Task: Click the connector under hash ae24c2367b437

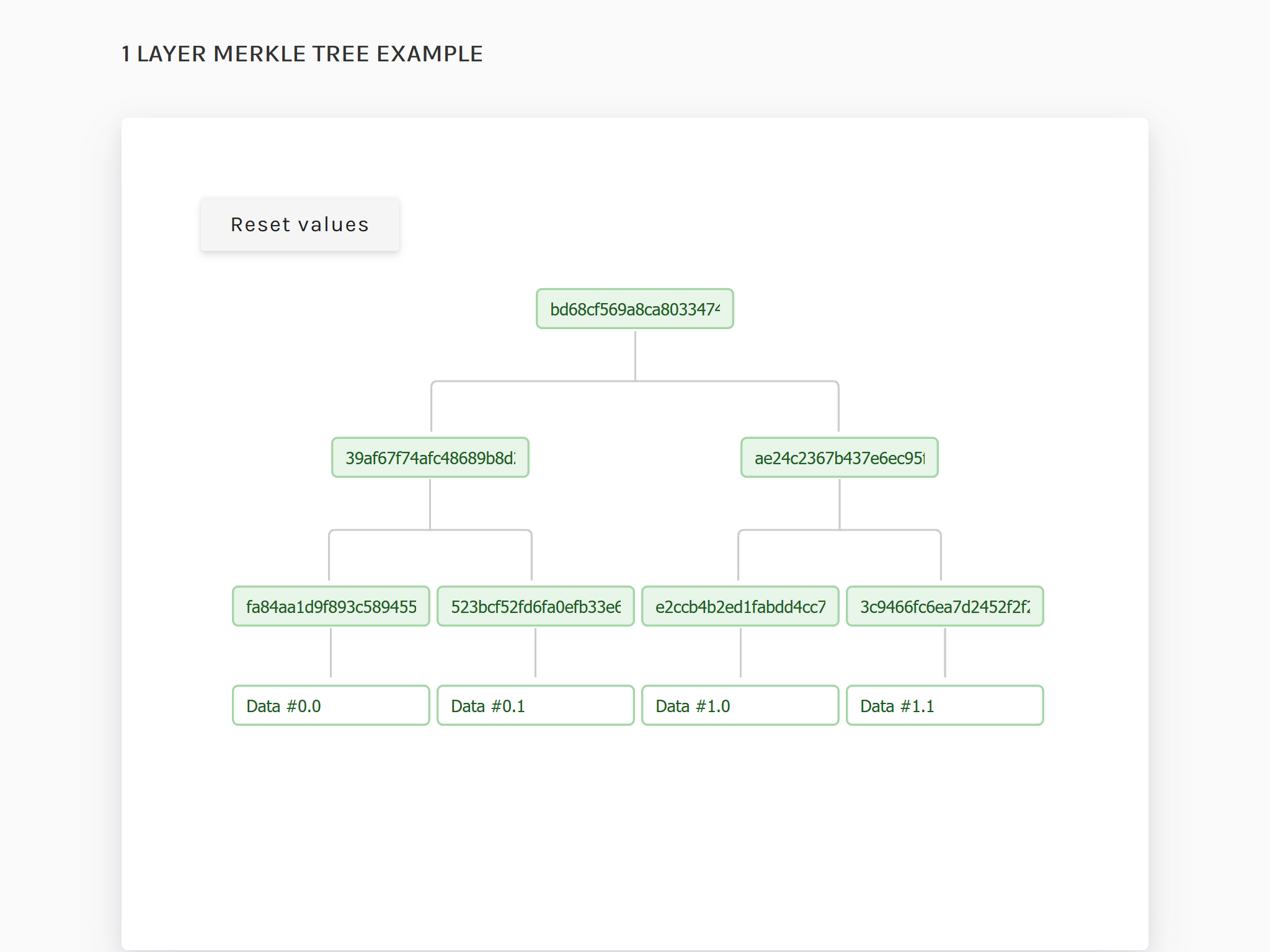Action: coord(839,503)
